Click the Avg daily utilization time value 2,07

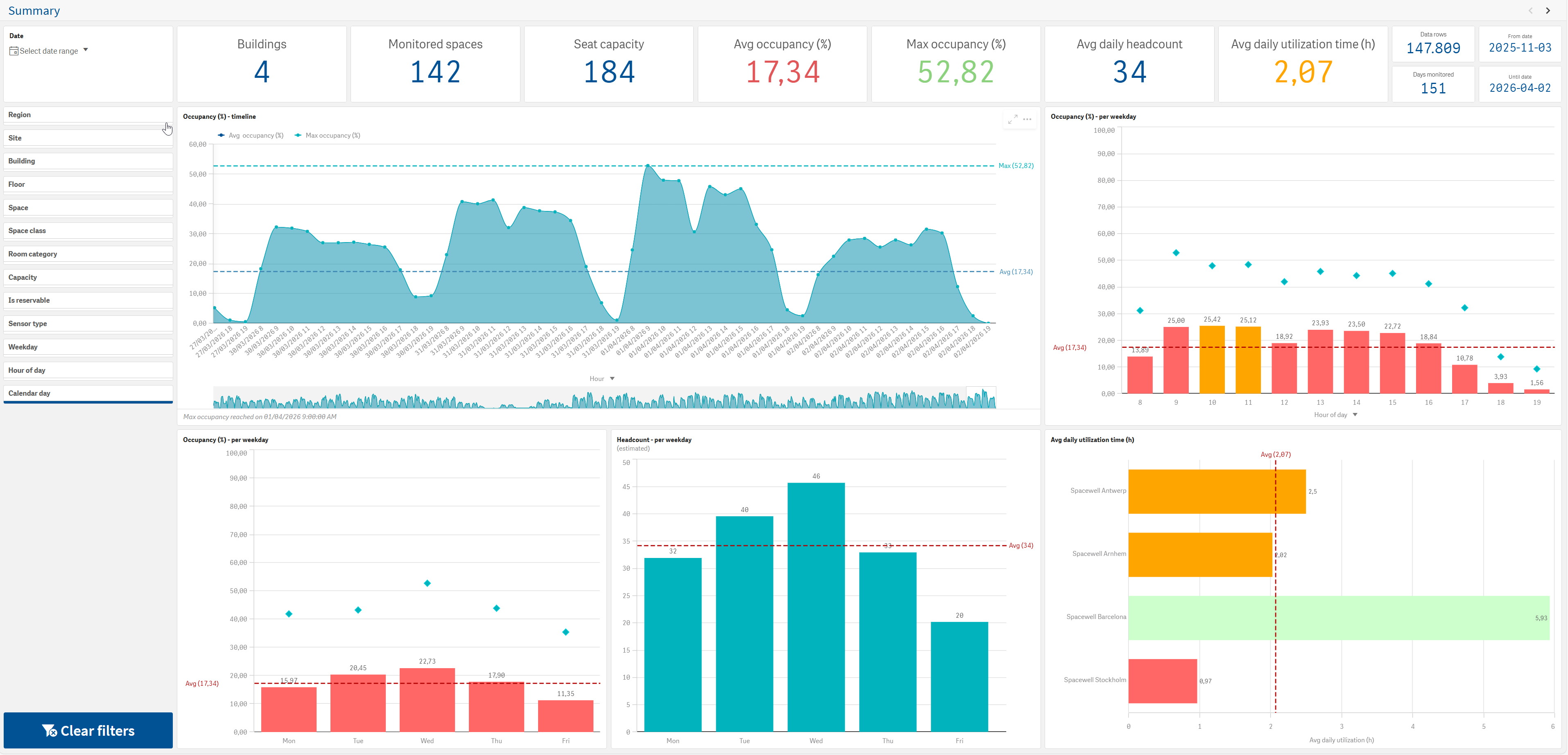pyautogui.click(x=1303, y=72)
